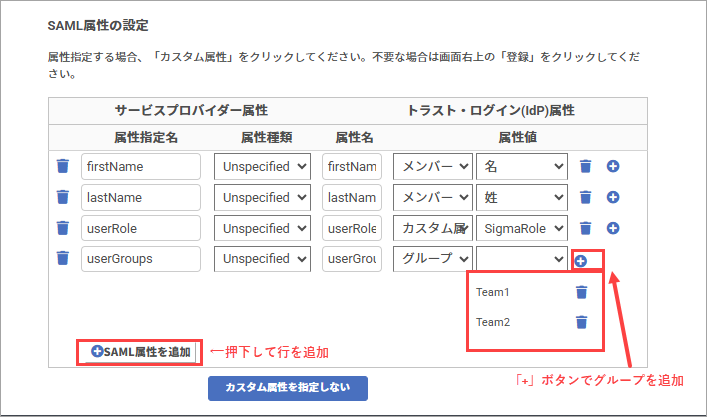
Task: Open the Unspecified type dropdown for userGroups
Action: pos(262,259)
